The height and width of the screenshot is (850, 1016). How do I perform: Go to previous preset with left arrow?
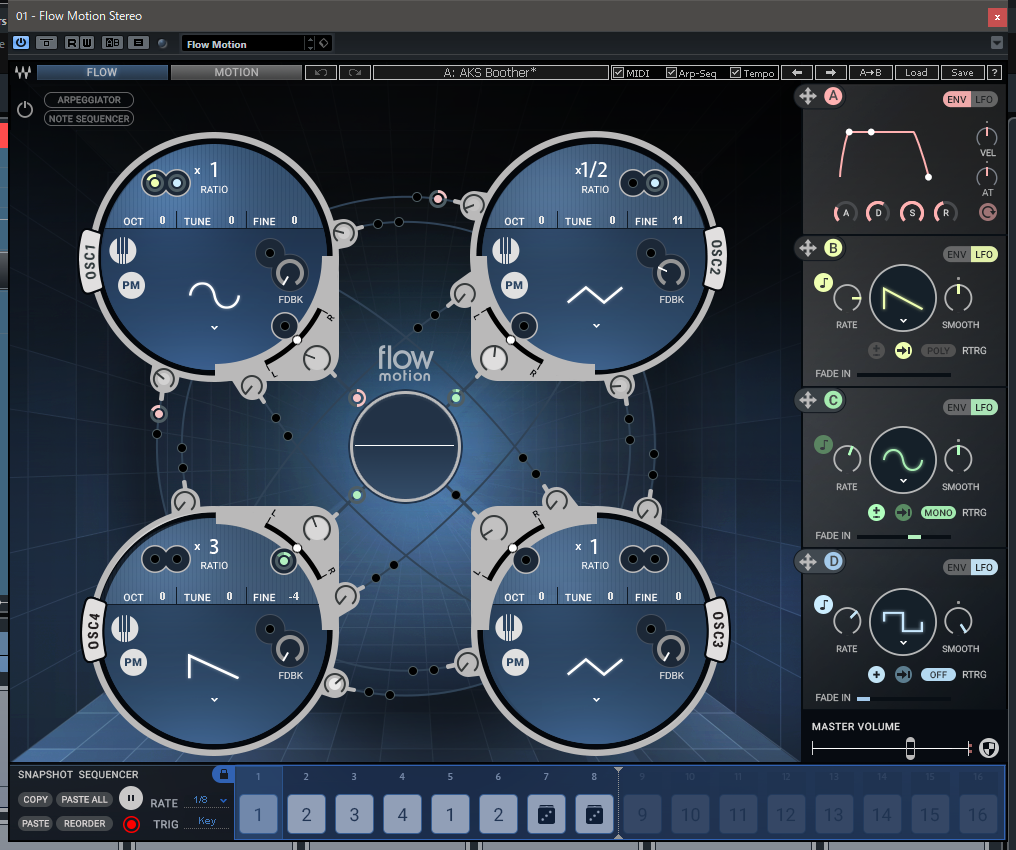tap(797, 73)
